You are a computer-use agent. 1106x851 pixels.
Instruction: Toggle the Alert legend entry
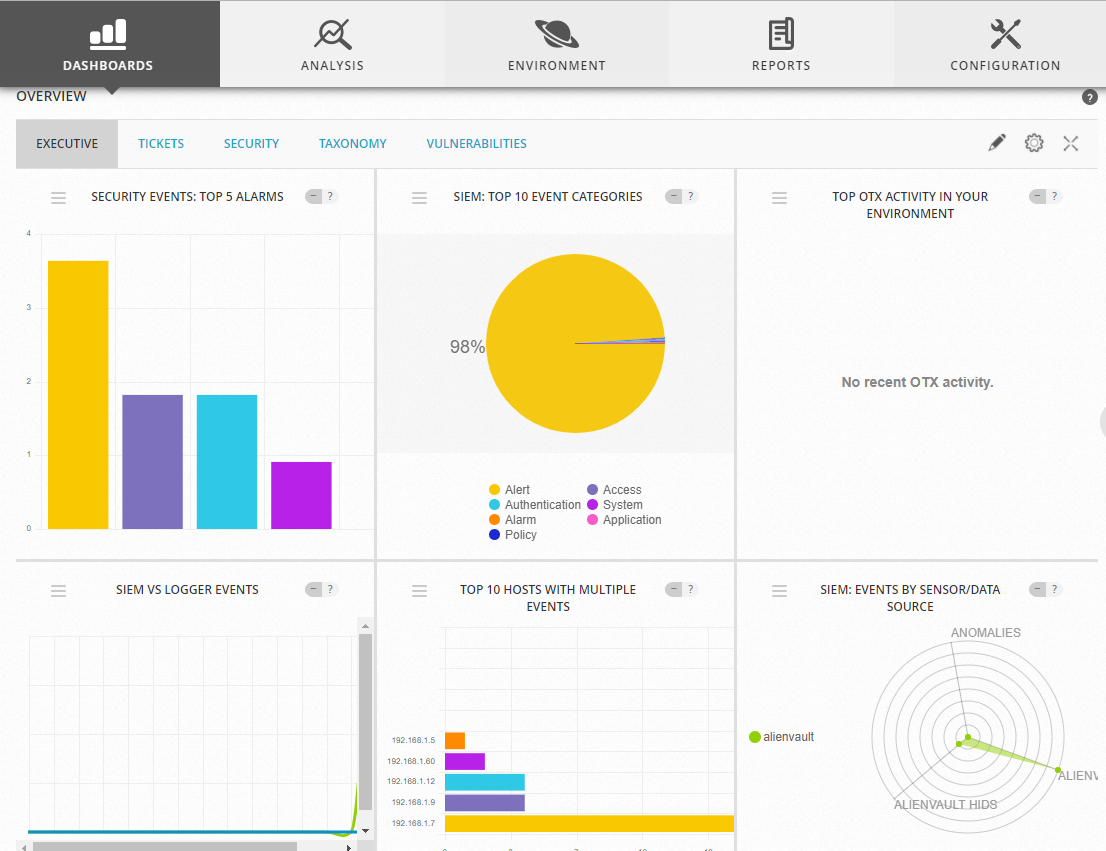[x=509, y=490]
